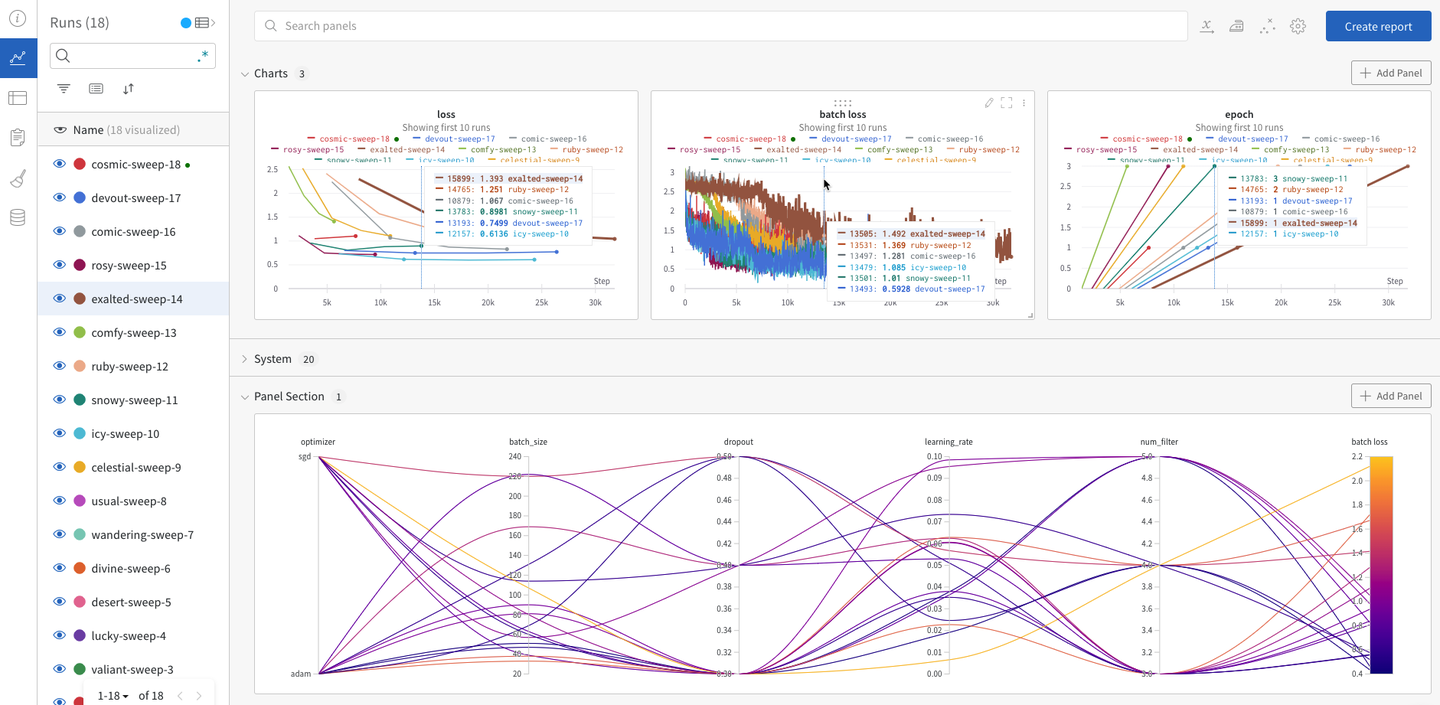The image size is (1440, 705).
Task: Open the 1-18 runs pagination dropdown
Action: coord(113,695)
